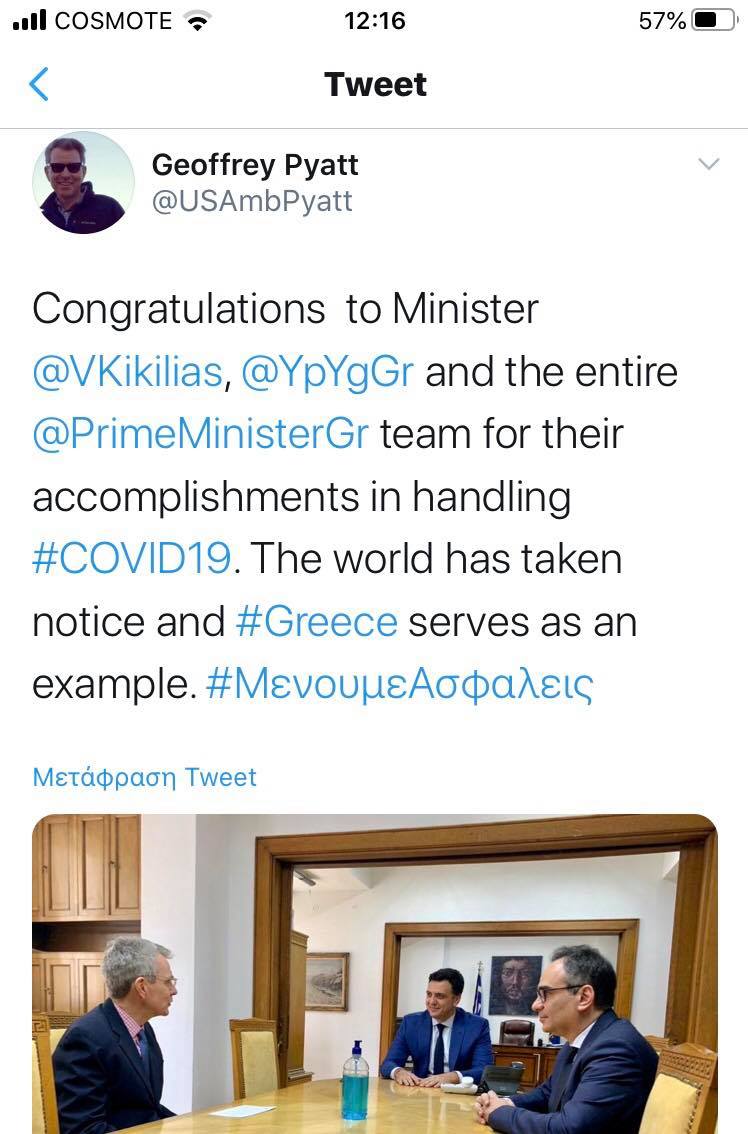
Task: Click Μετάφραση Tweet to translate
Action: click(x=145, y=777)
